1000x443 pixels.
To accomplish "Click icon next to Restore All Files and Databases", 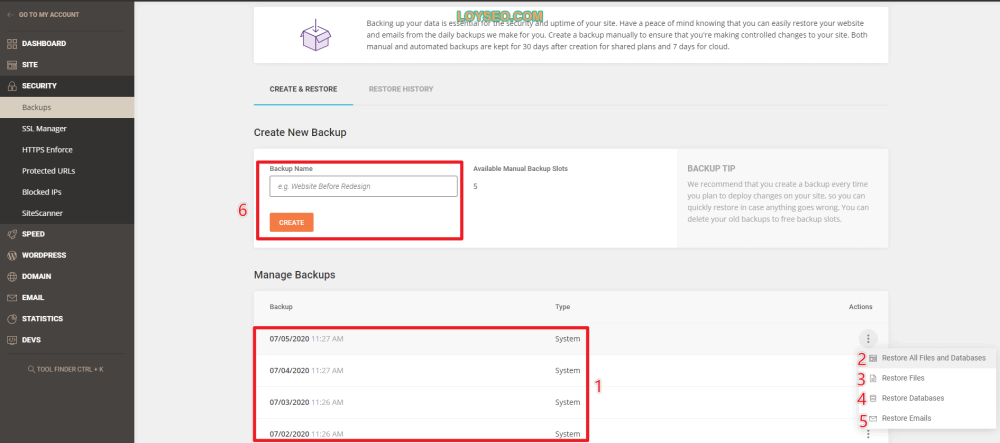I will click(x=873, y=358).
